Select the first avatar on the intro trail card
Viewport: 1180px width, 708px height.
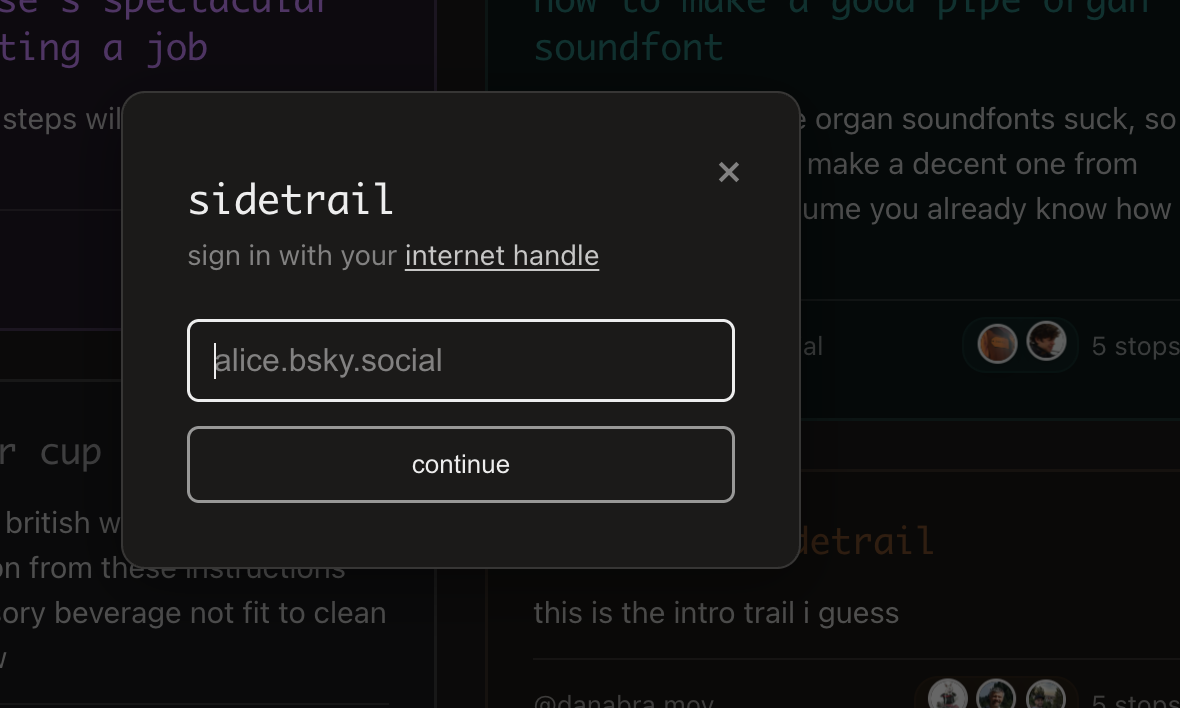click(x=947, y=696)
